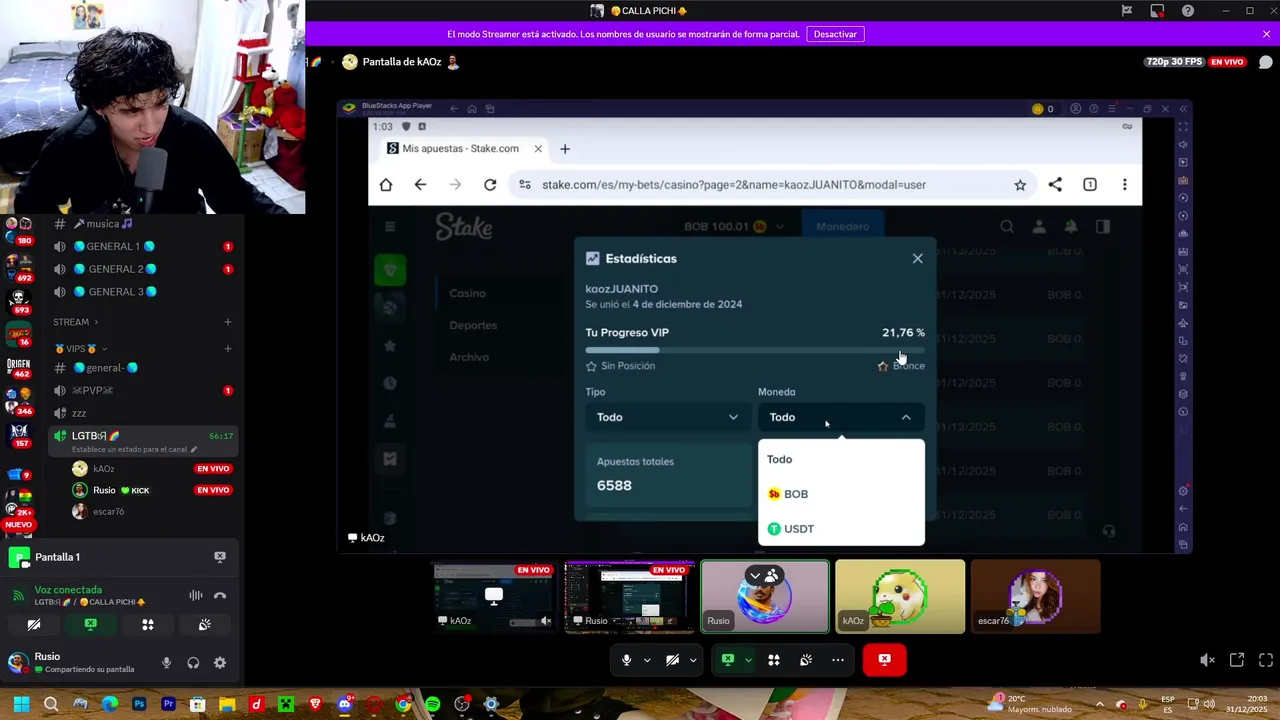Open Discord help icon in title bar
The height and width of the screenshot is (720, 1280).
click(1188, 11)
